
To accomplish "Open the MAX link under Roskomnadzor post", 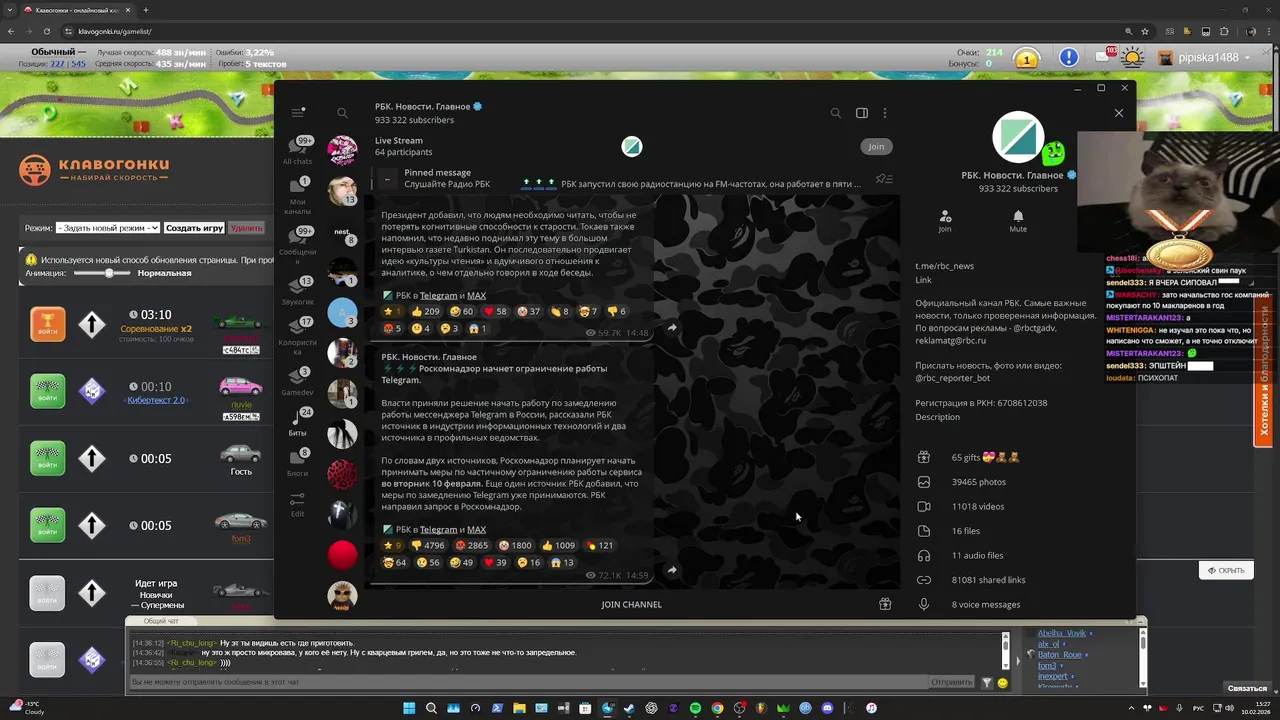I will click(x=476, y=530).
